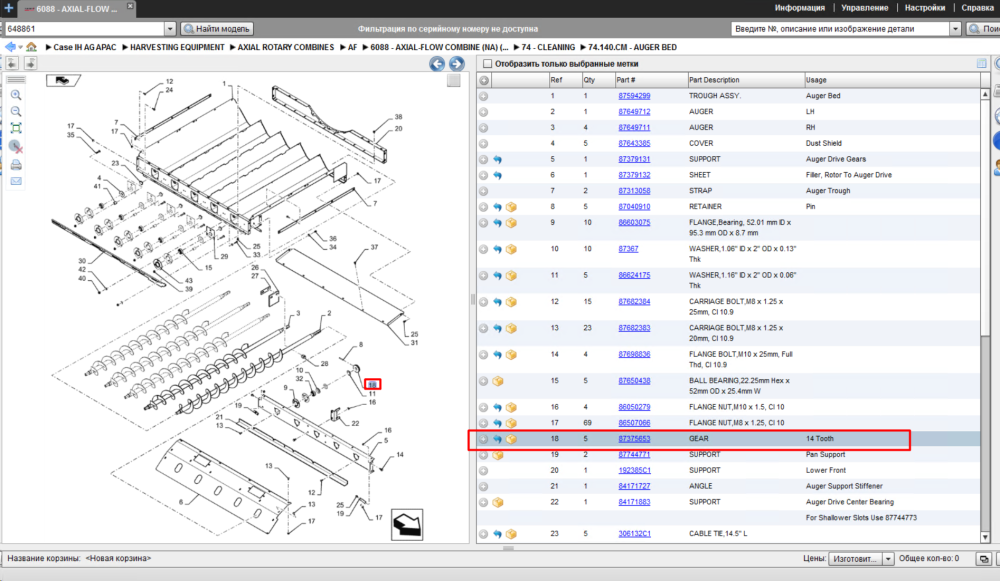Open part number link 87375653
Screen dimensions: 1000x581
click(634, 439)
